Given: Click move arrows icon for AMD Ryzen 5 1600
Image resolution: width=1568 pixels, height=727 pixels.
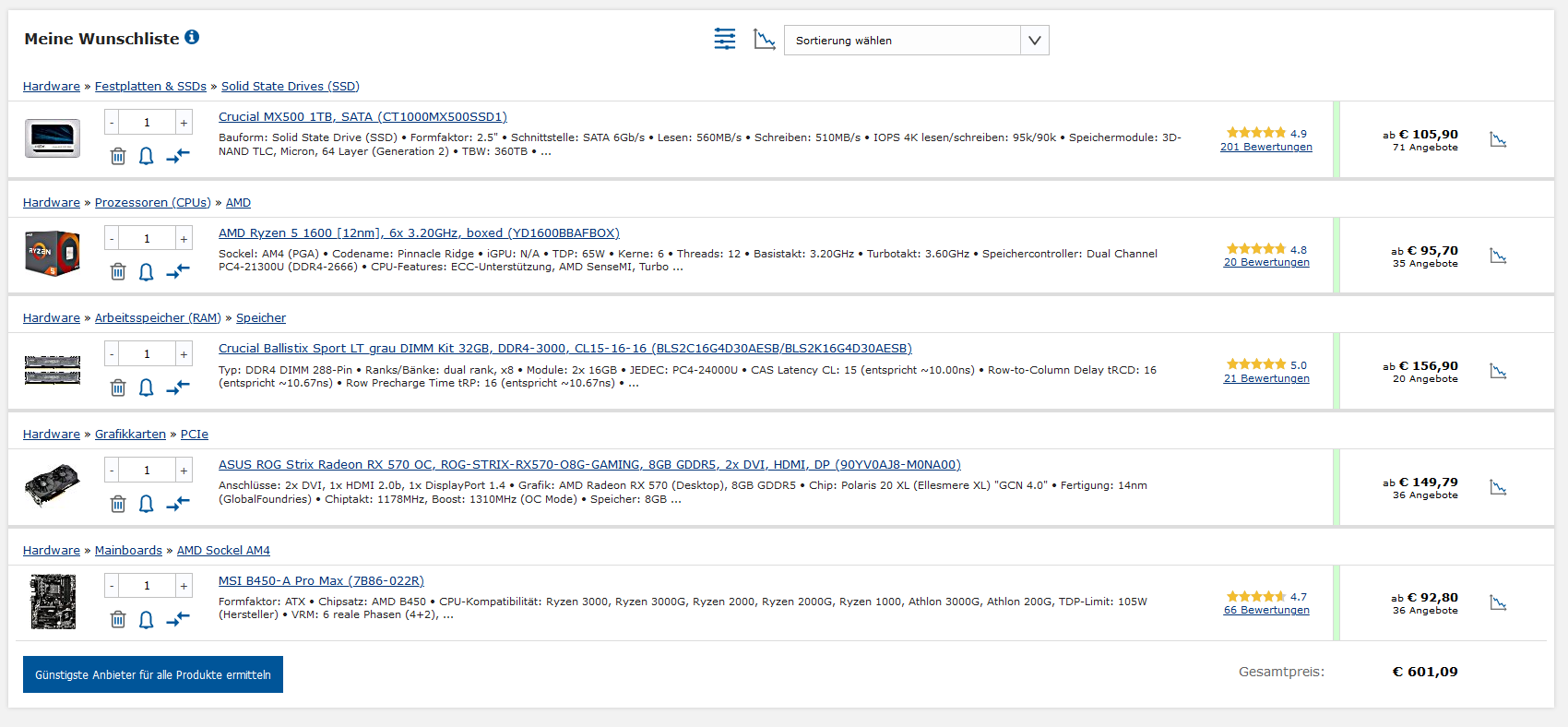Looking at the screenshot, I should pyautogui.click(x=178, y=271).
